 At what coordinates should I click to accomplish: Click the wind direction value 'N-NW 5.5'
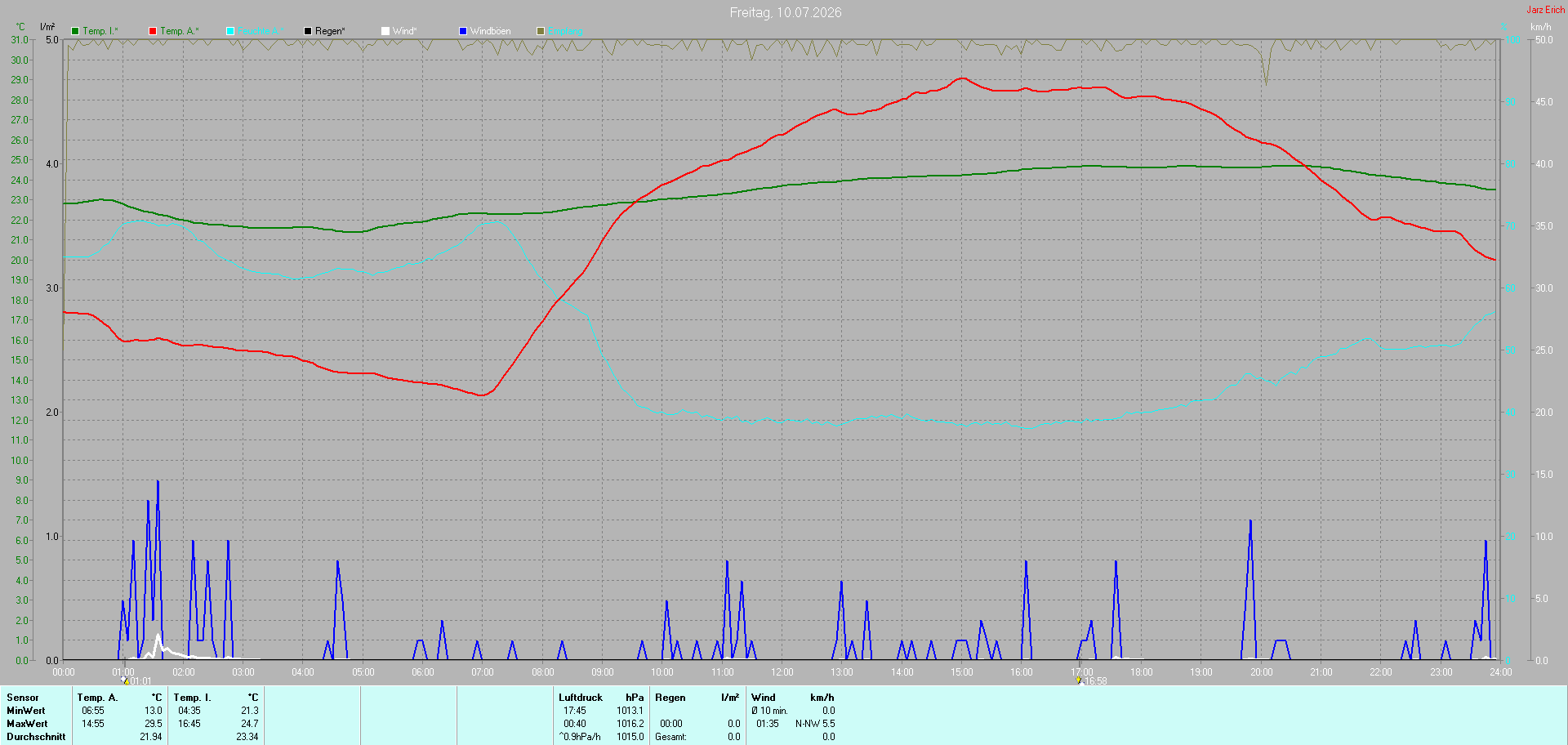click(x=815, y=724)
